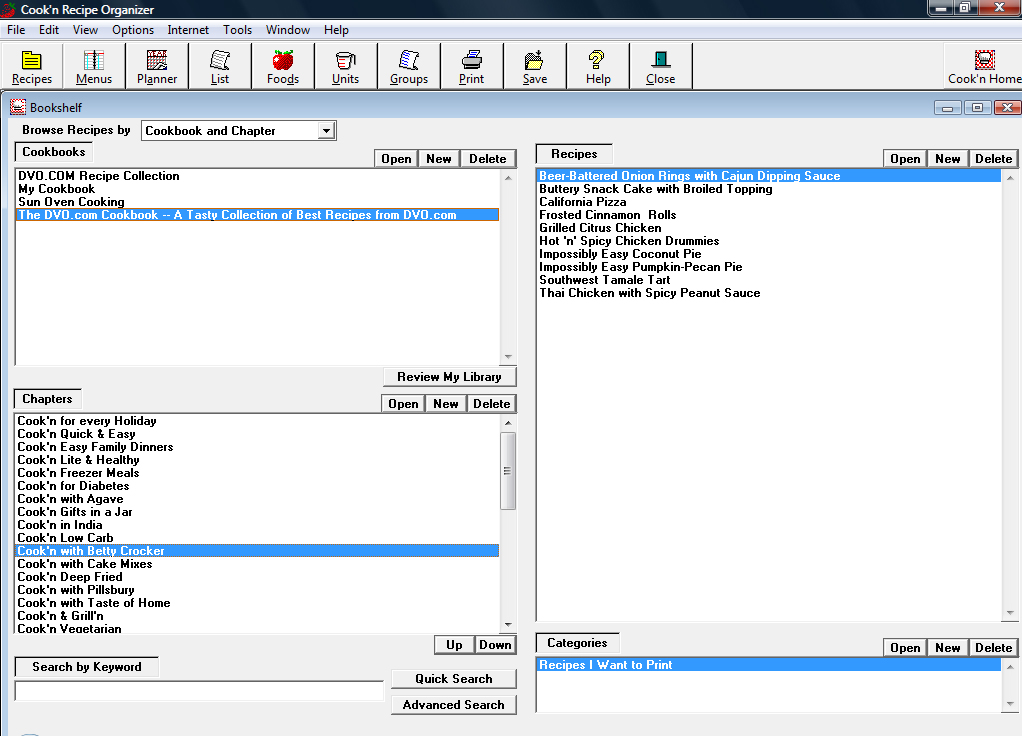Viewport: 1022px width, 736px height.
Task: Click the Chapters list scrollbar thumb
Action: [x=508, y=471]
